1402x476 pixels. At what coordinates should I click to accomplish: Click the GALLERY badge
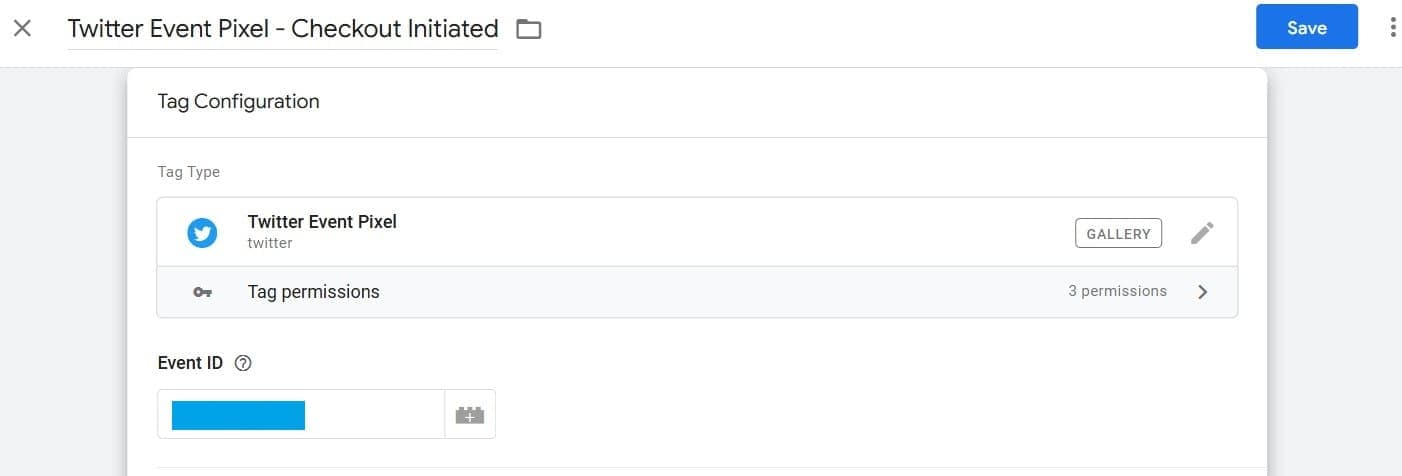[x=1118, y=233]
